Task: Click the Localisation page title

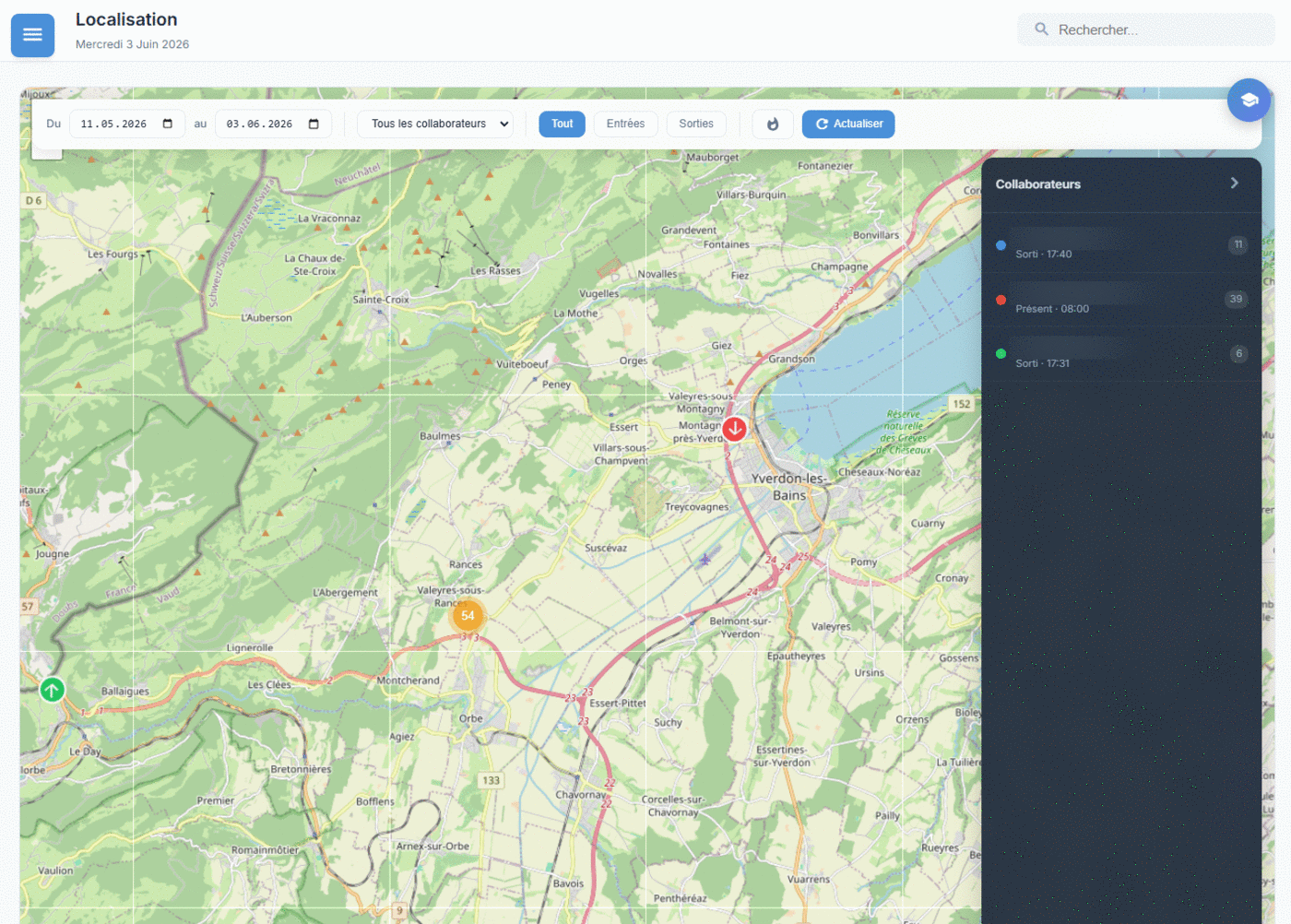Action: (x=126, y=19)
